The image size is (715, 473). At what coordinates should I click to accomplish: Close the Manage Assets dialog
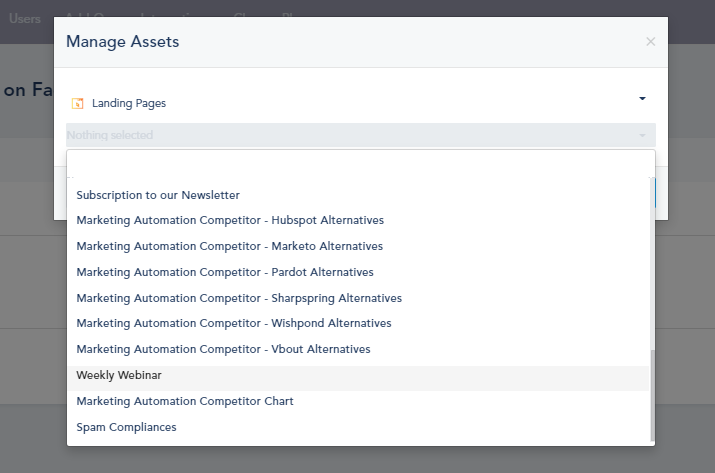click(650, 42)
